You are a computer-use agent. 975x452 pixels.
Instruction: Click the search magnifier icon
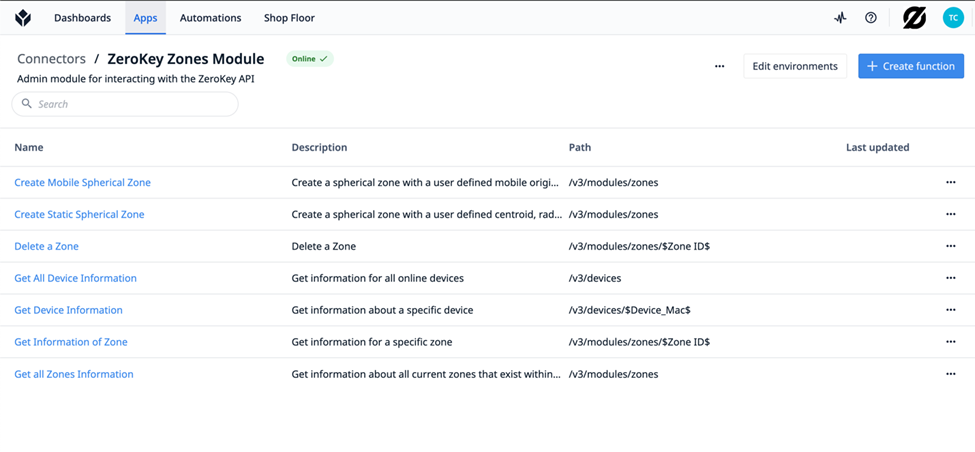(x=27, y=104)
